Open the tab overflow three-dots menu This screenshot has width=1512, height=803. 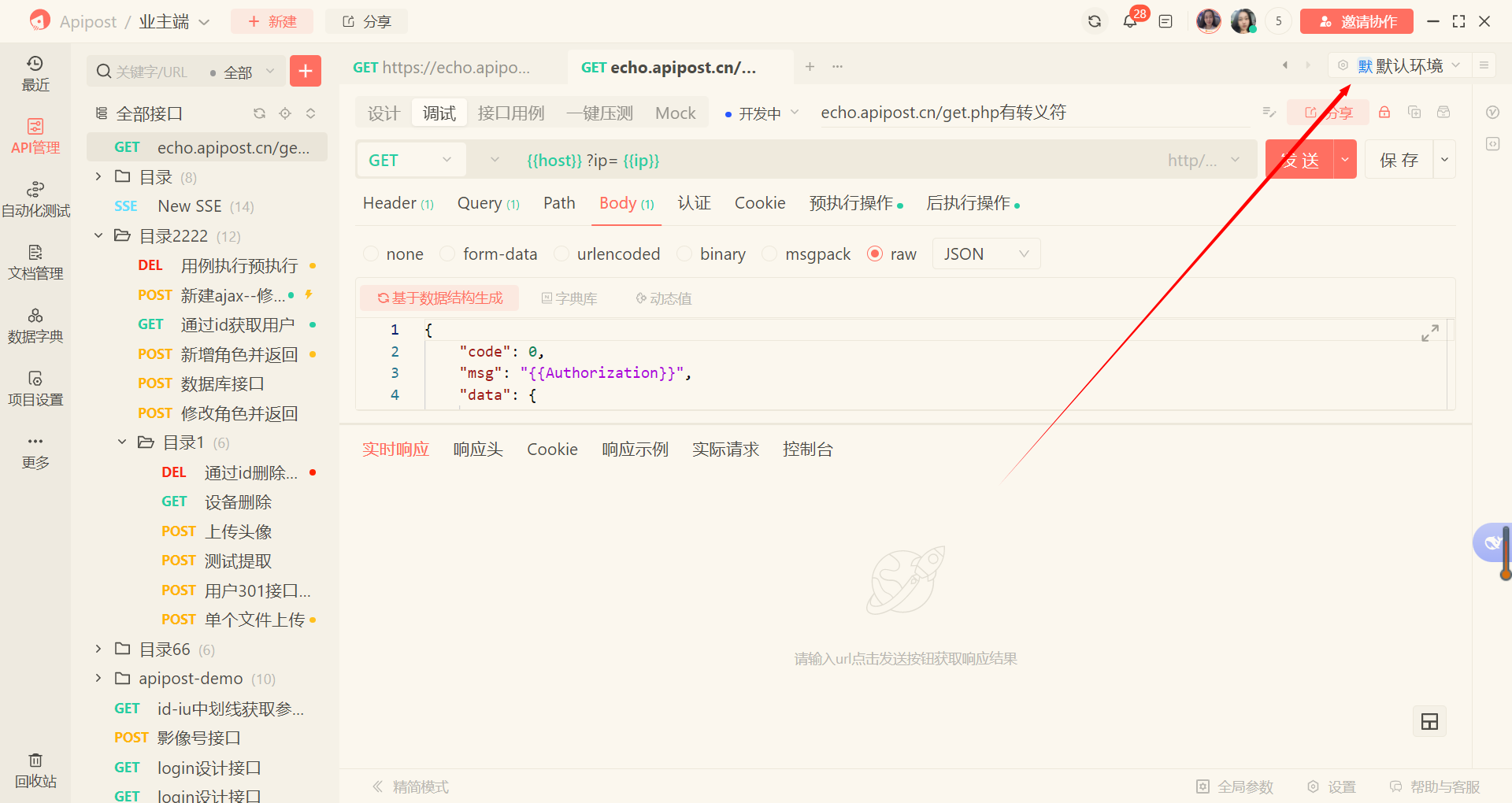[x=837, y=67]
